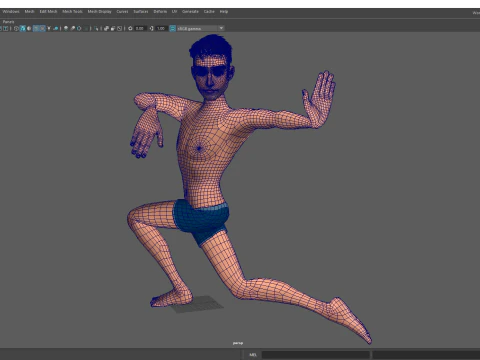The image size is (480, 360).
Task: Select the character's head mesh
Action: pyautogui.click(x=211, y=68)
